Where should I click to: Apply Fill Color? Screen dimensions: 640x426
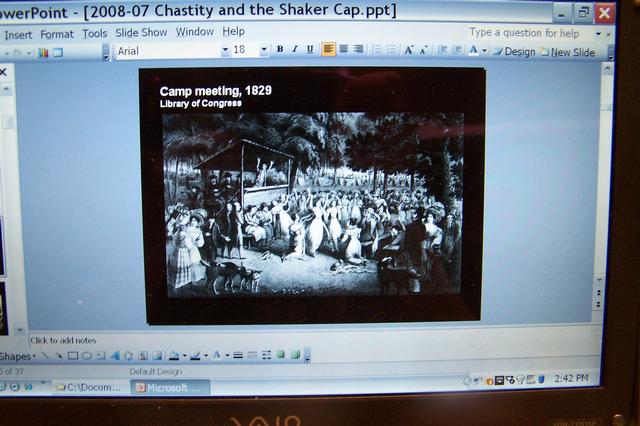[174, 356]
